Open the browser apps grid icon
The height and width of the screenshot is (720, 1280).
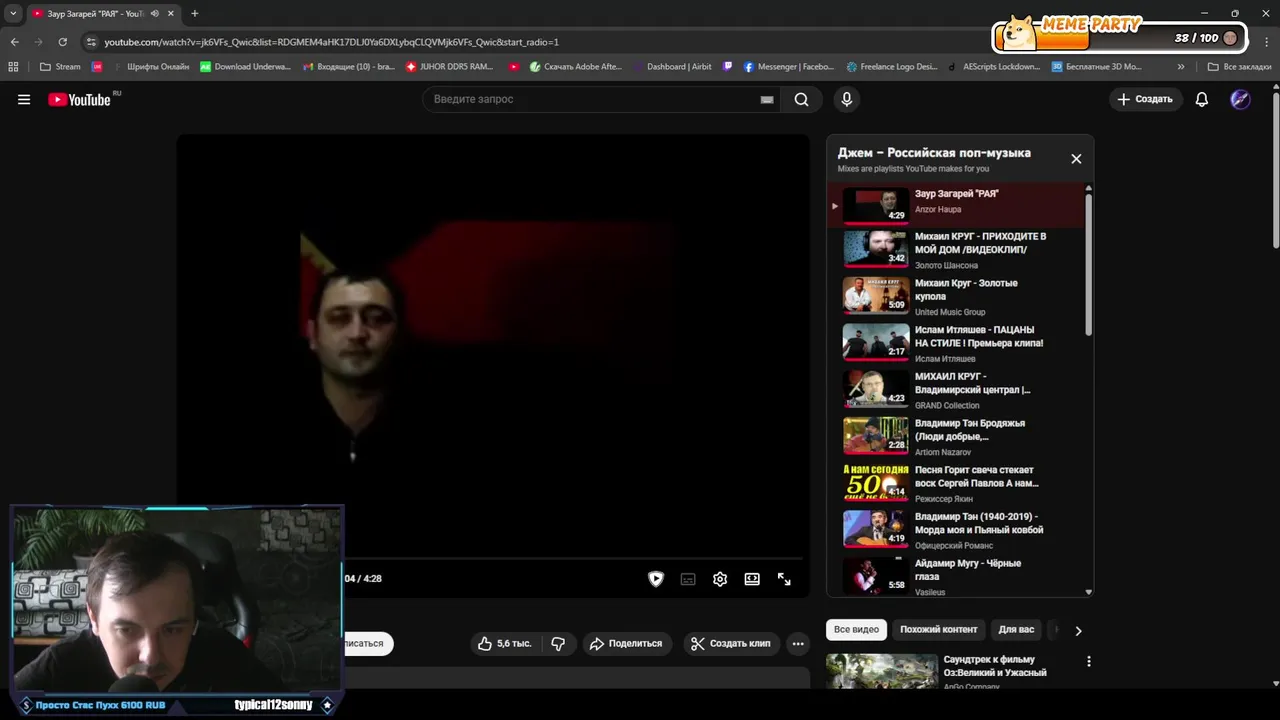tap(13, 67)
